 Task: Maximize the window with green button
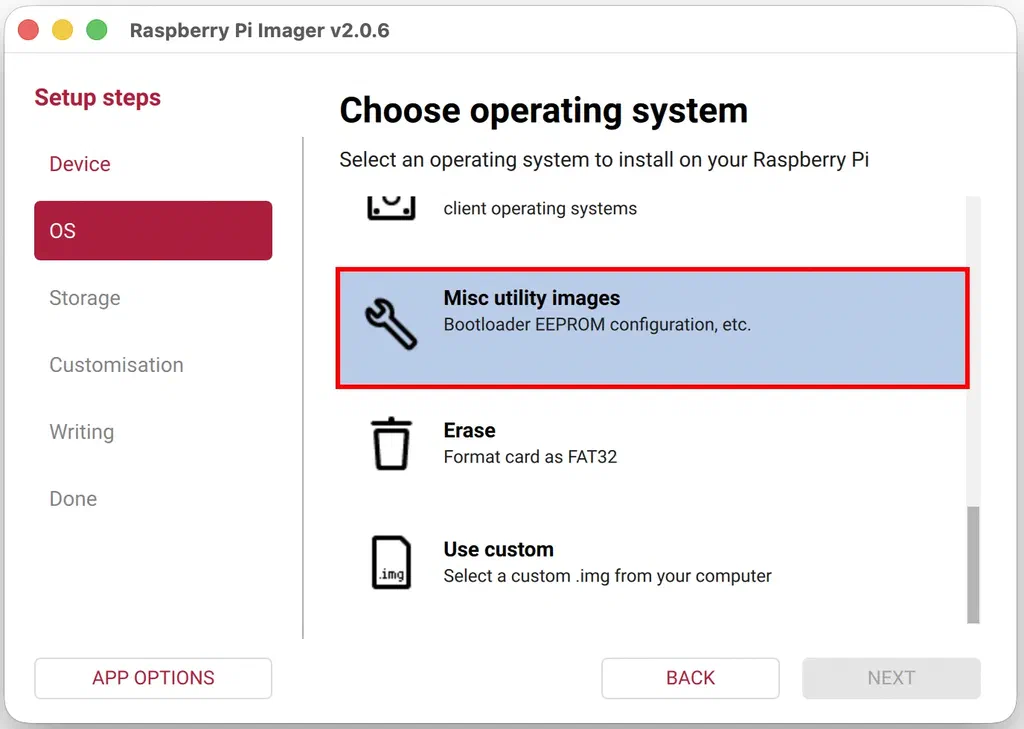[x=97, y=30]
